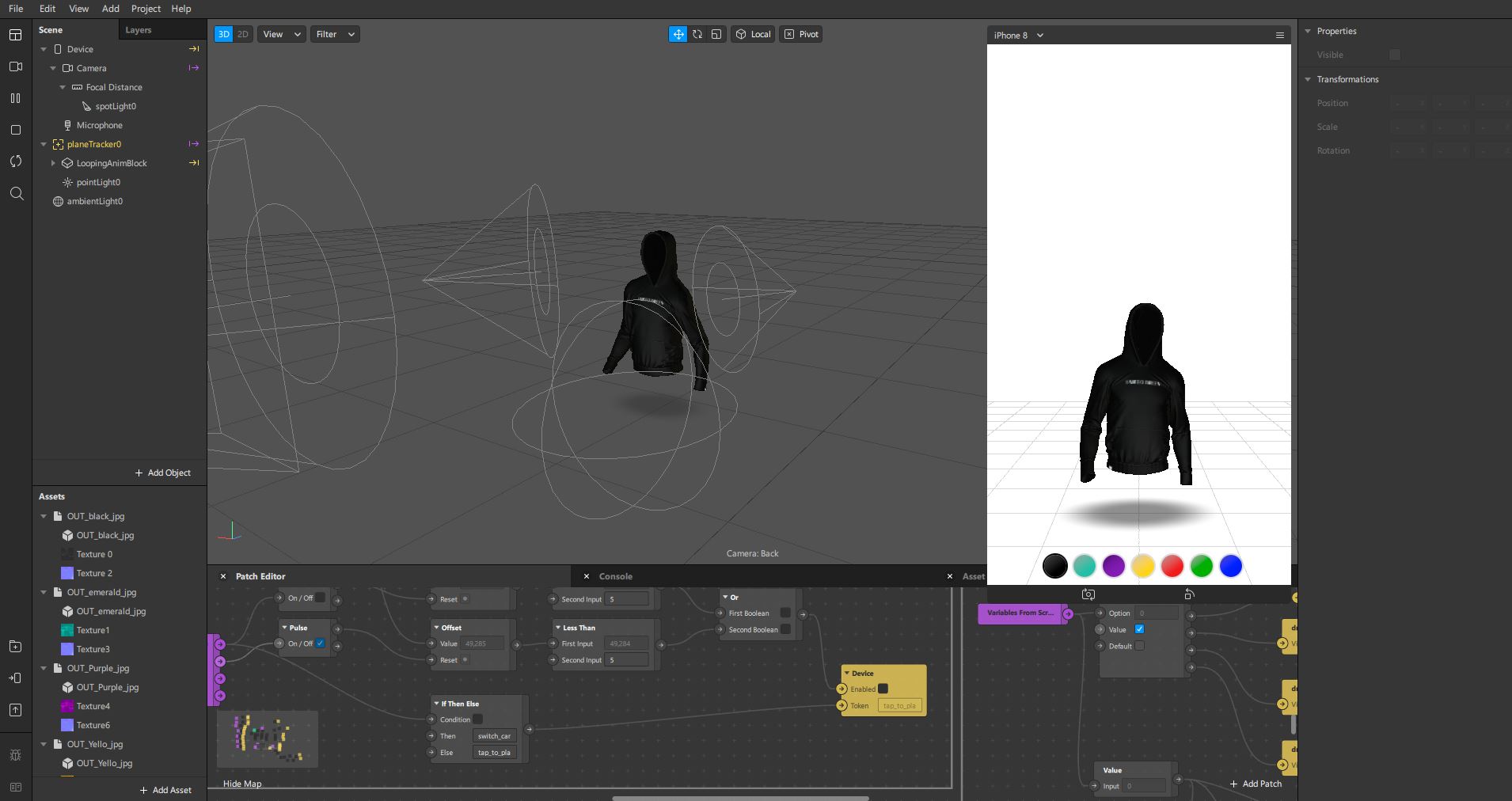Switch to the Layers tab

coord(139,30)
